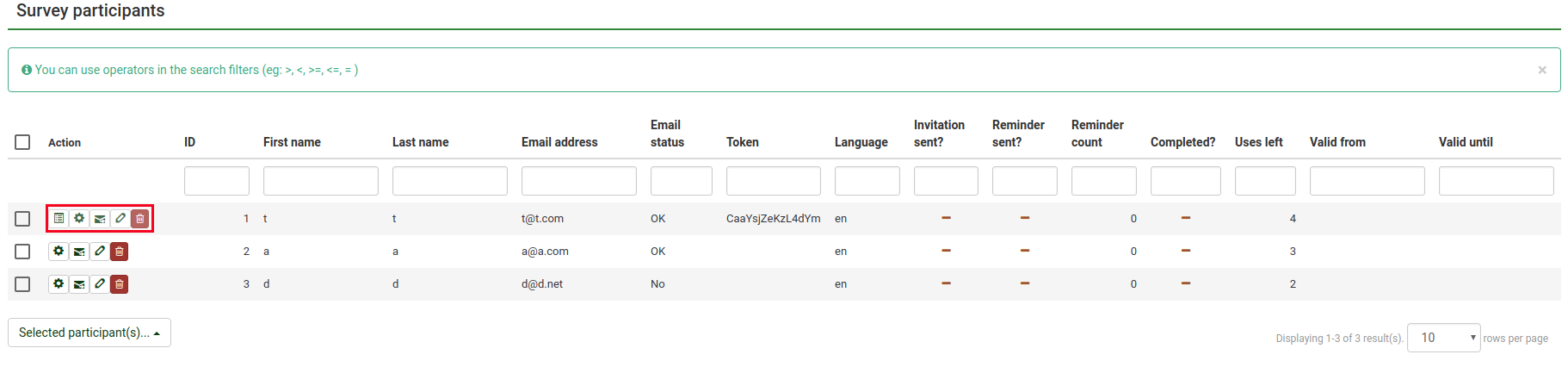1568x367 pixels.
Task: Open the Selected participant(s) dropdown
Action: 90,333
